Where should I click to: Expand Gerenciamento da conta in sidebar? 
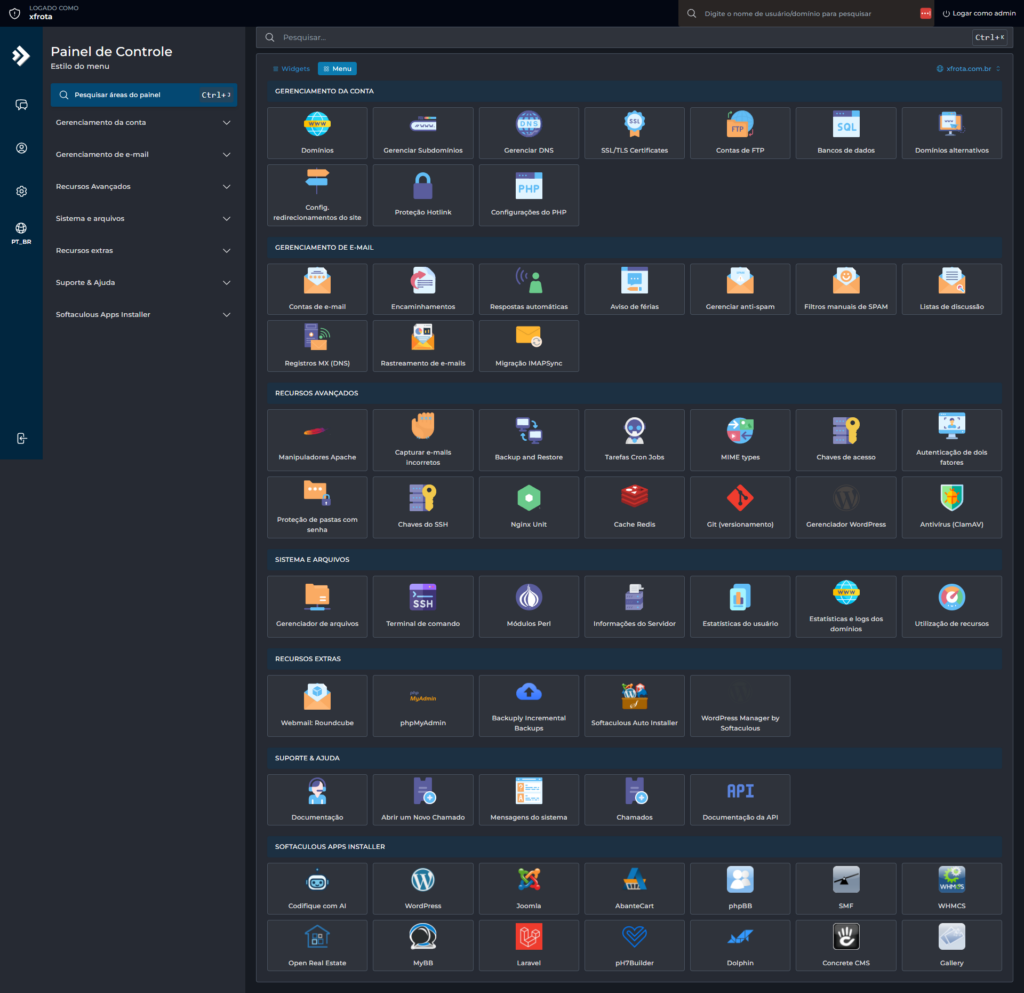pos(143,122)
